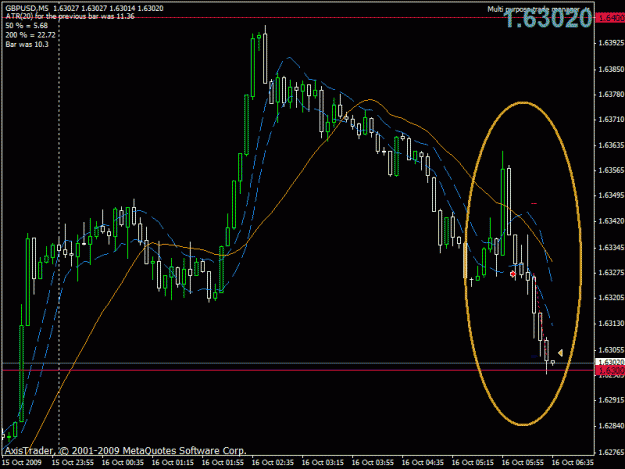Click the 1.63565 price scale label
Image resolution: width=625 pixels, height=469 pixels.
coord(611,170)
